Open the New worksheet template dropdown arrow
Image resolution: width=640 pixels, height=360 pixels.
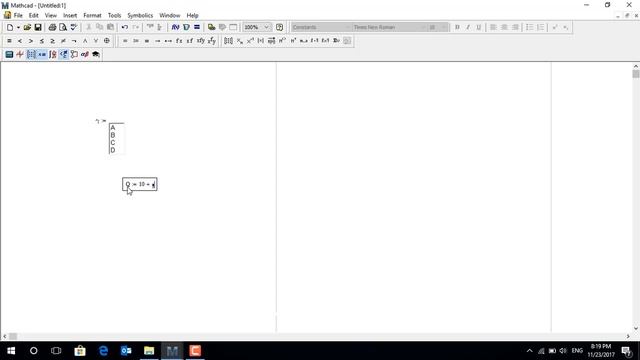click(18, 27)
